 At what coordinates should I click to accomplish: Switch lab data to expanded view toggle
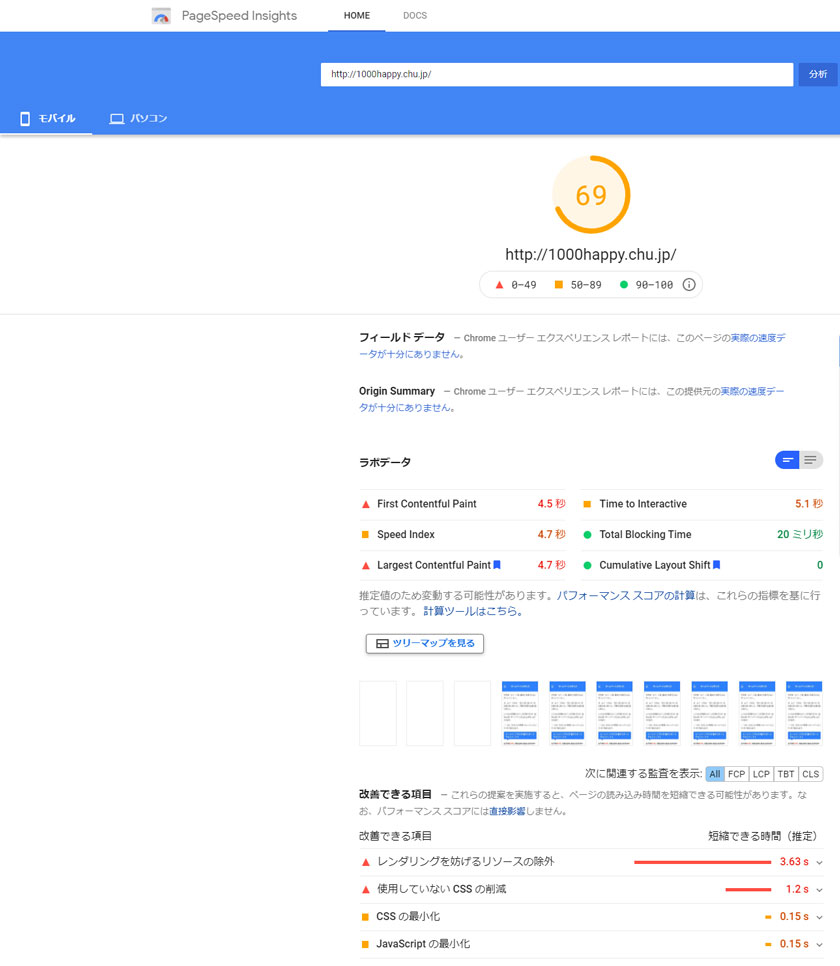811,460
